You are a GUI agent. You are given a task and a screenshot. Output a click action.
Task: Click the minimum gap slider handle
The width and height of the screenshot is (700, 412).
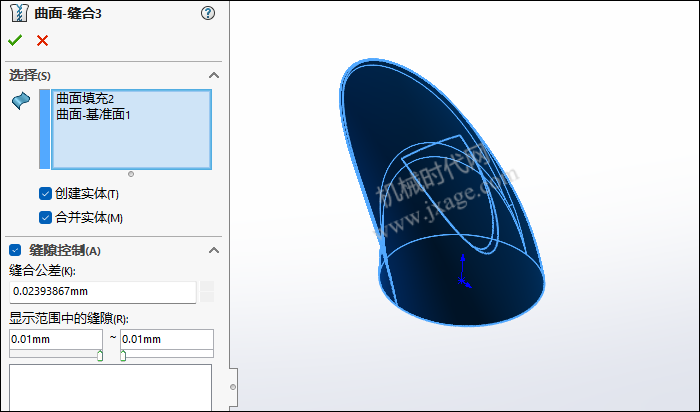100,356
